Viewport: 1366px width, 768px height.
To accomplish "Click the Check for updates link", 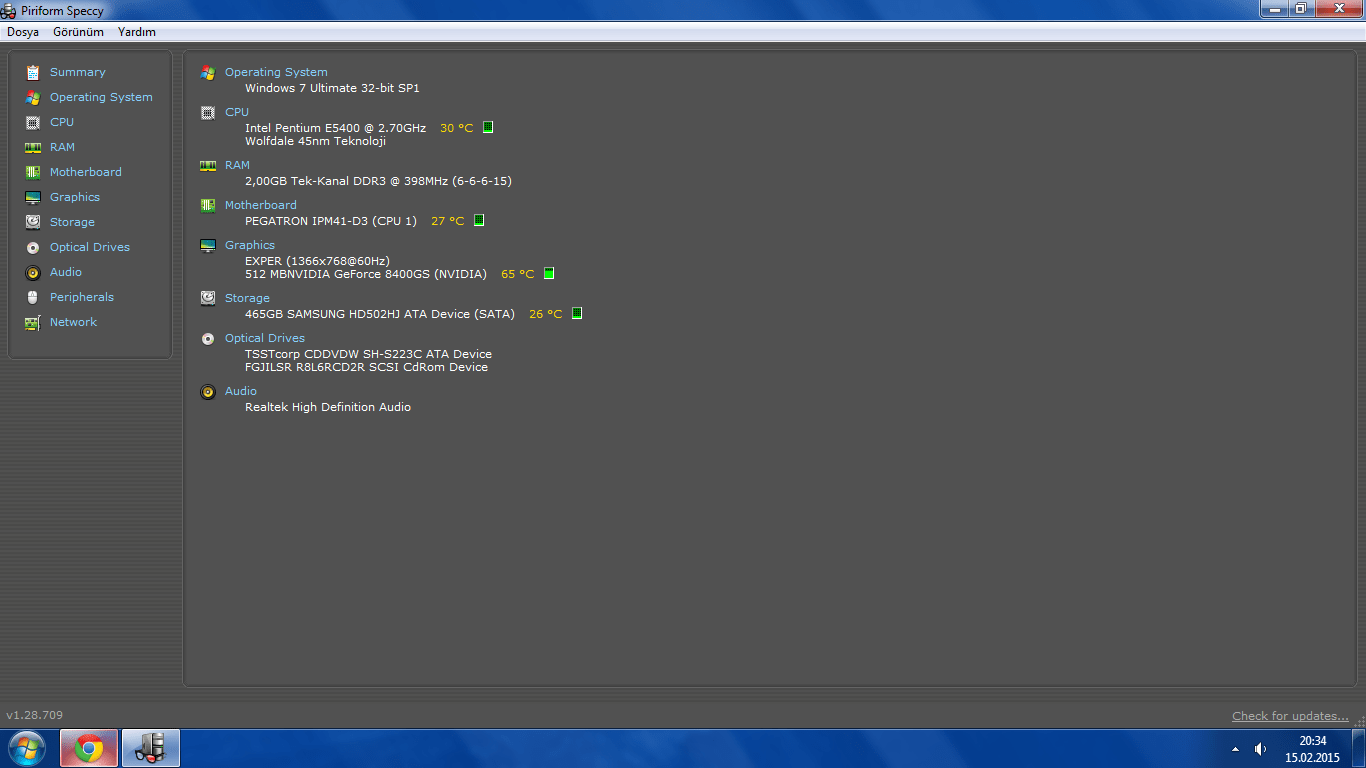I will 1290,716.
